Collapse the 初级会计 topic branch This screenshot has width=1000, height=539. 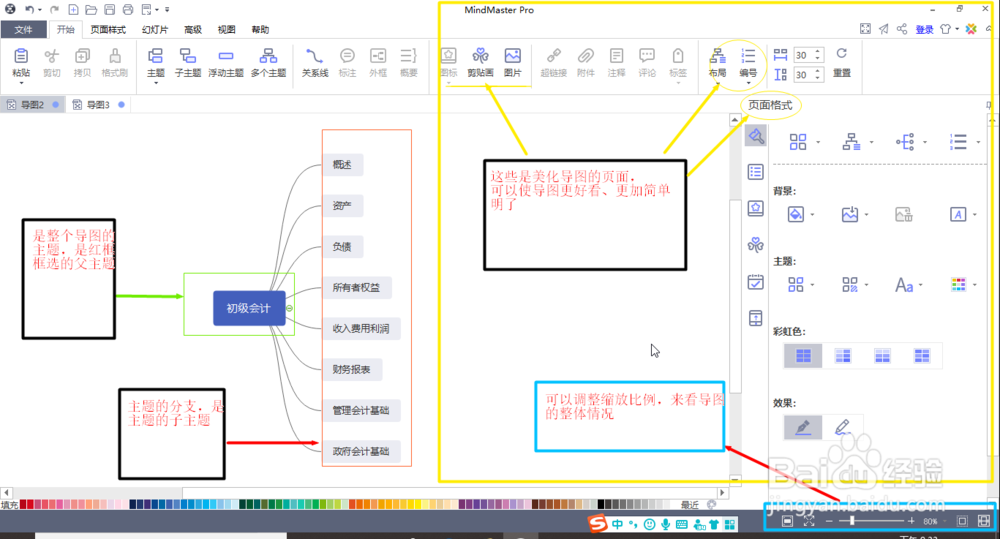[x=290, y=308]
